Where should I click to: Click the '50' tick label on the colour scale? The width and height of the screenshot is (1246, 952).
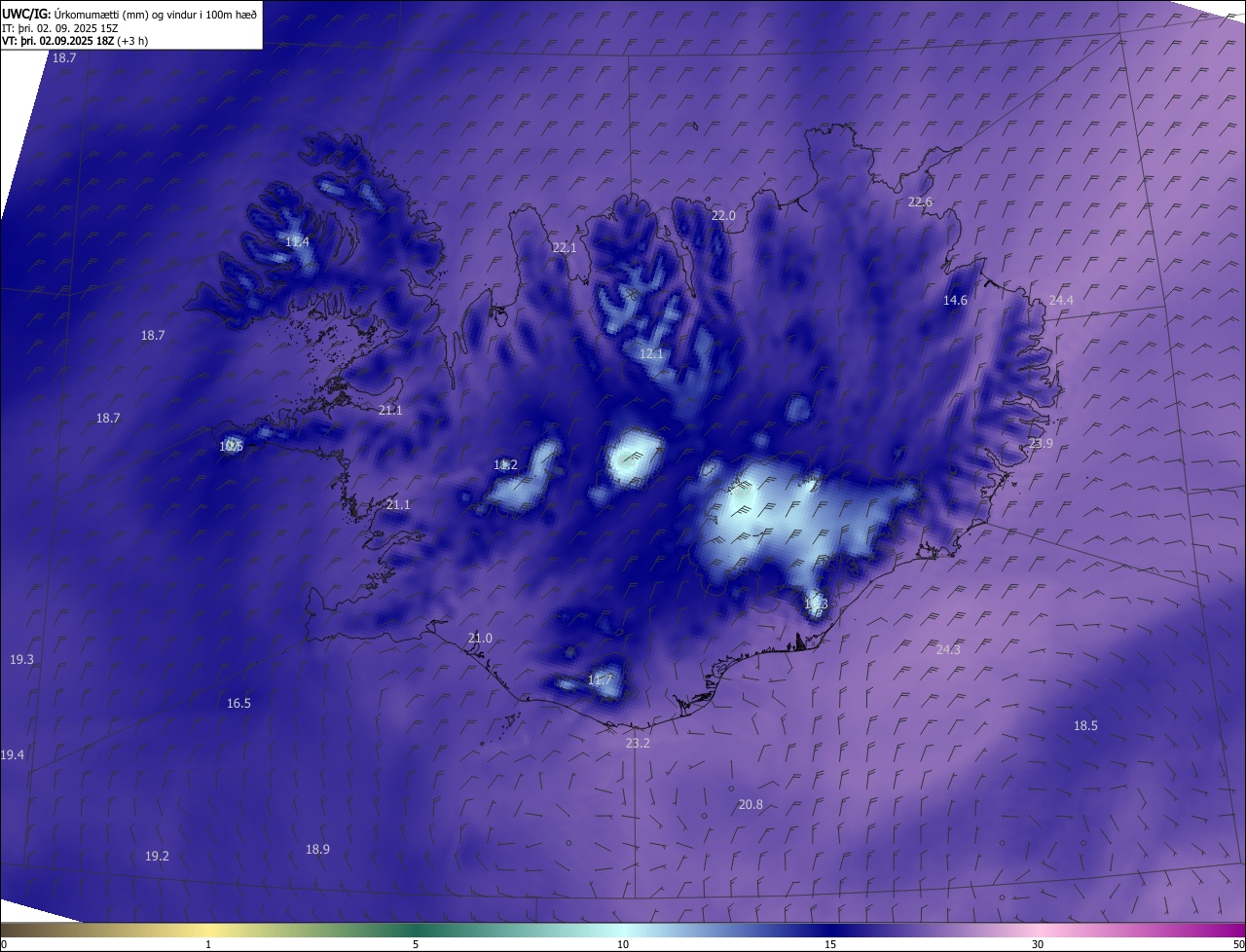point(1238,944)
